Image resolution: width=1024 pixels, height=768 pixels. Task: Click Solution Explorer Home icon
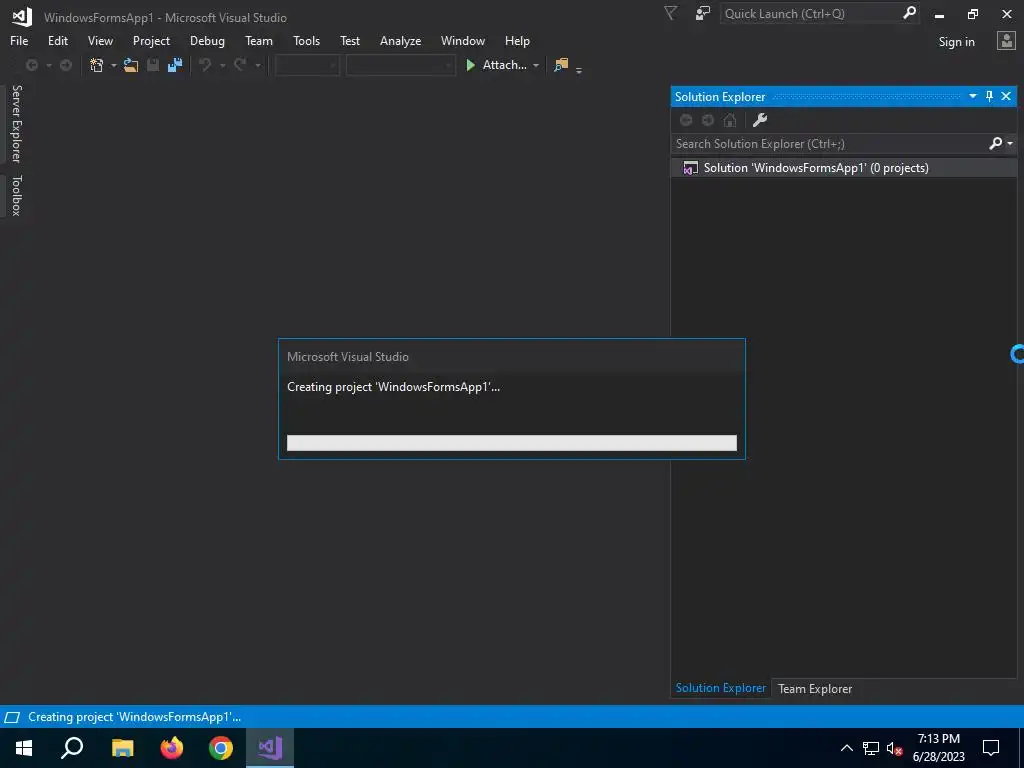[x=729, y=120]
